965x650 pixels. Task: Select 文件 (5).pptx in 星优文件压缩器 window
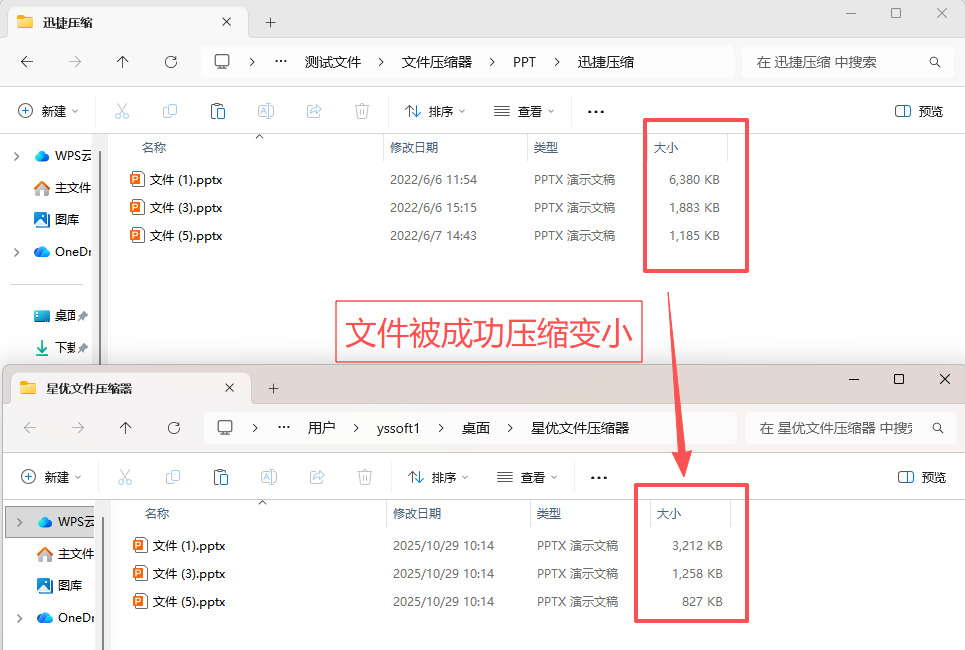189,601
